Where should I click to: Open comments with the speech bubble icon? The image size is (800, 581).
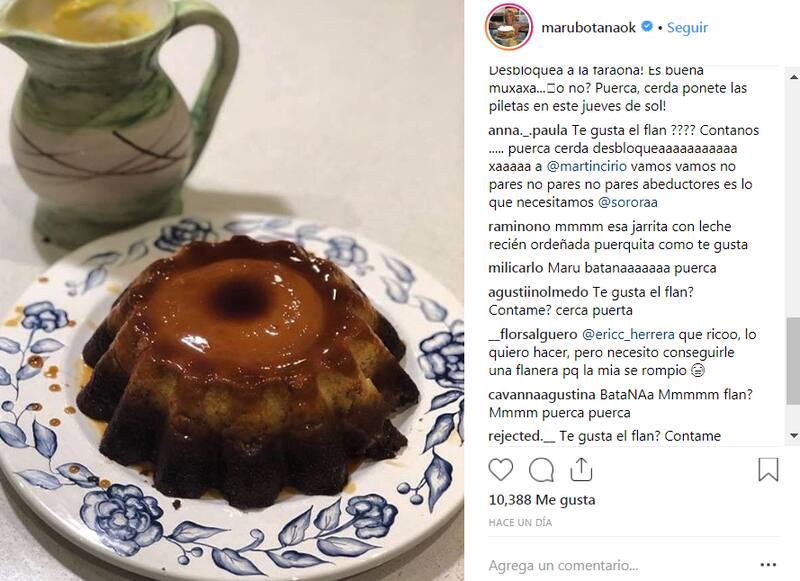point(541,470)
